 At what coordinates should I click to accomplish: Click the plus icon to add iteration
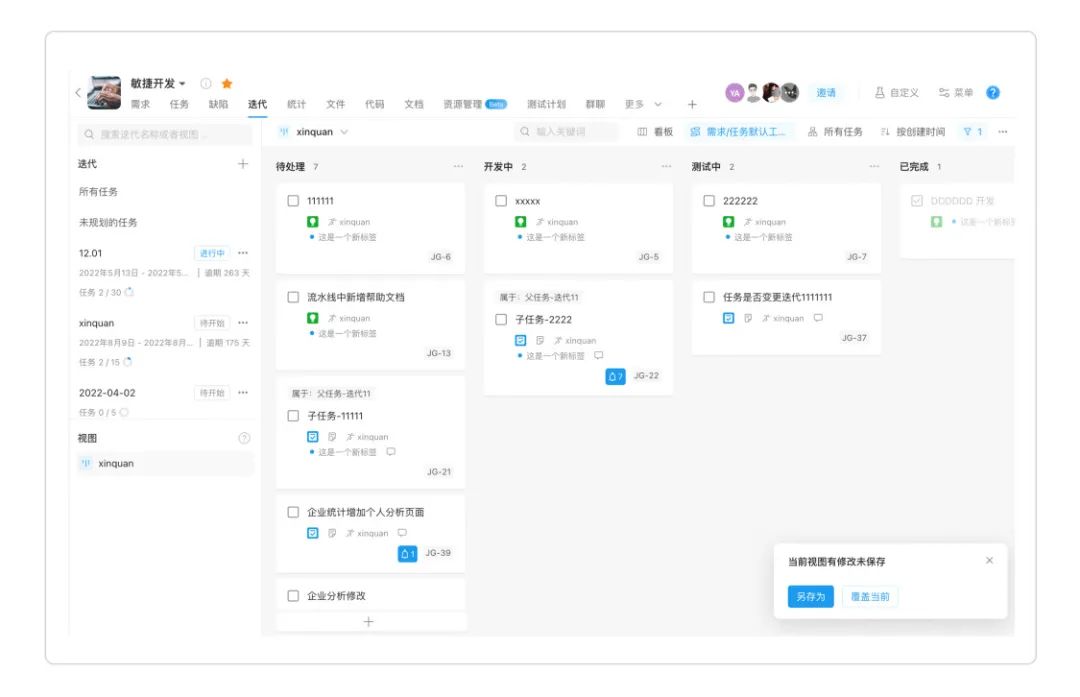click(242, 164)
